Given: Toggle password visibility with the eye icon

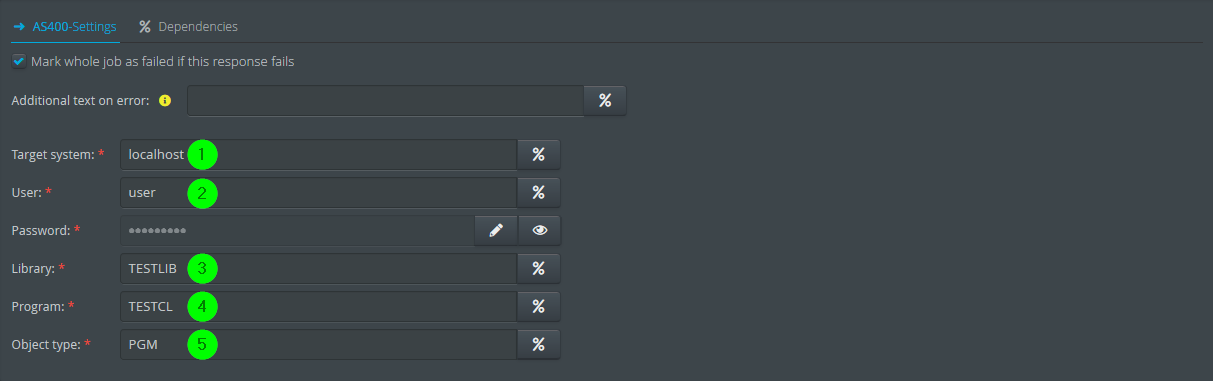Looking at the screenshot, I should [x=540, y=231].
